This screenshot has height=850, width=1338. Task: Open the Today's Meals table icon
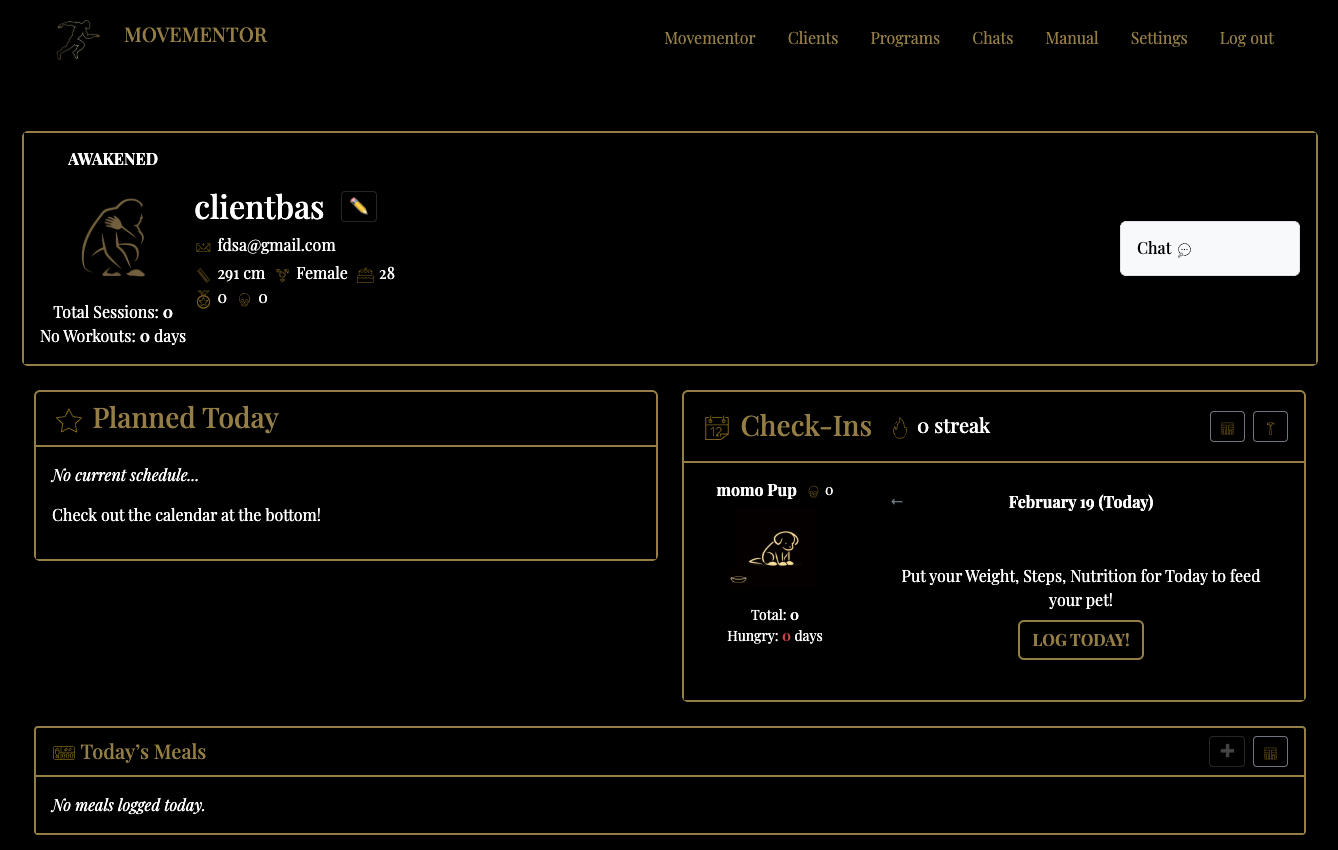tap(1270, 752)
